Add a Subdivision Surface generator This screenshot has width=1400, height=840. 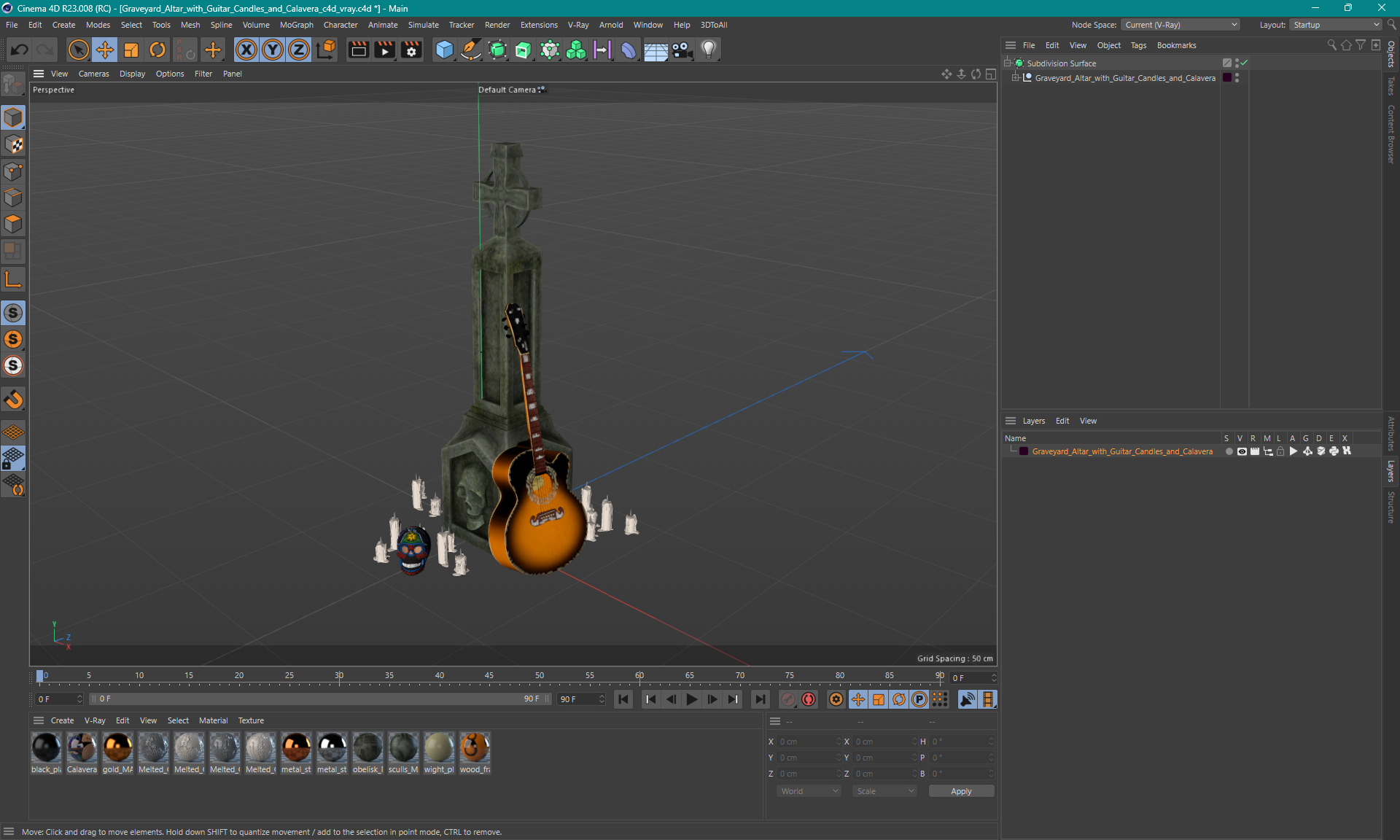point(497,50)
